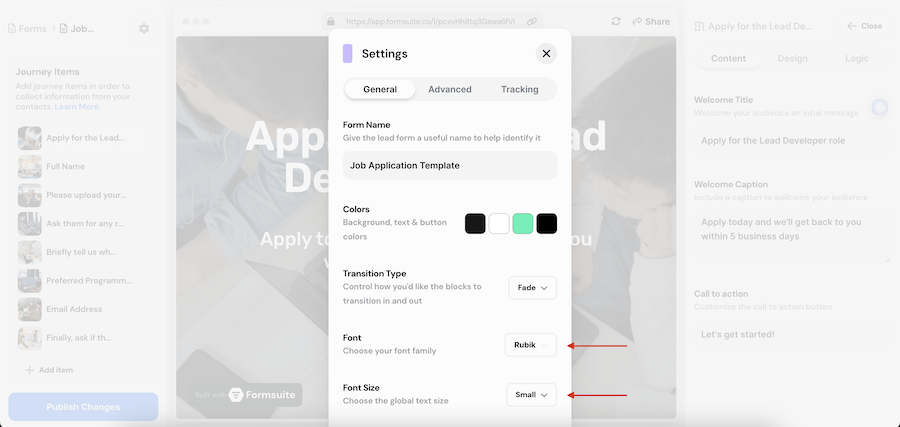The width and height of the screenshot is (900, 427).
Task: Open the Transition Type Fade dropdown
Action: point(532,288)
